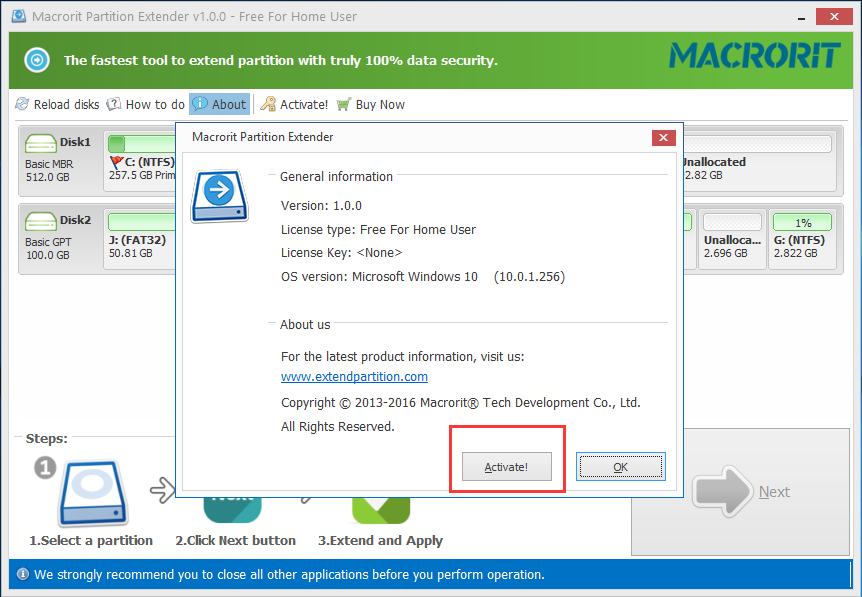Select the 2.696 GB Unallocated space on Disk2
Screen dimensions: 862x597
pyautogui.click(x=731, y=246)
